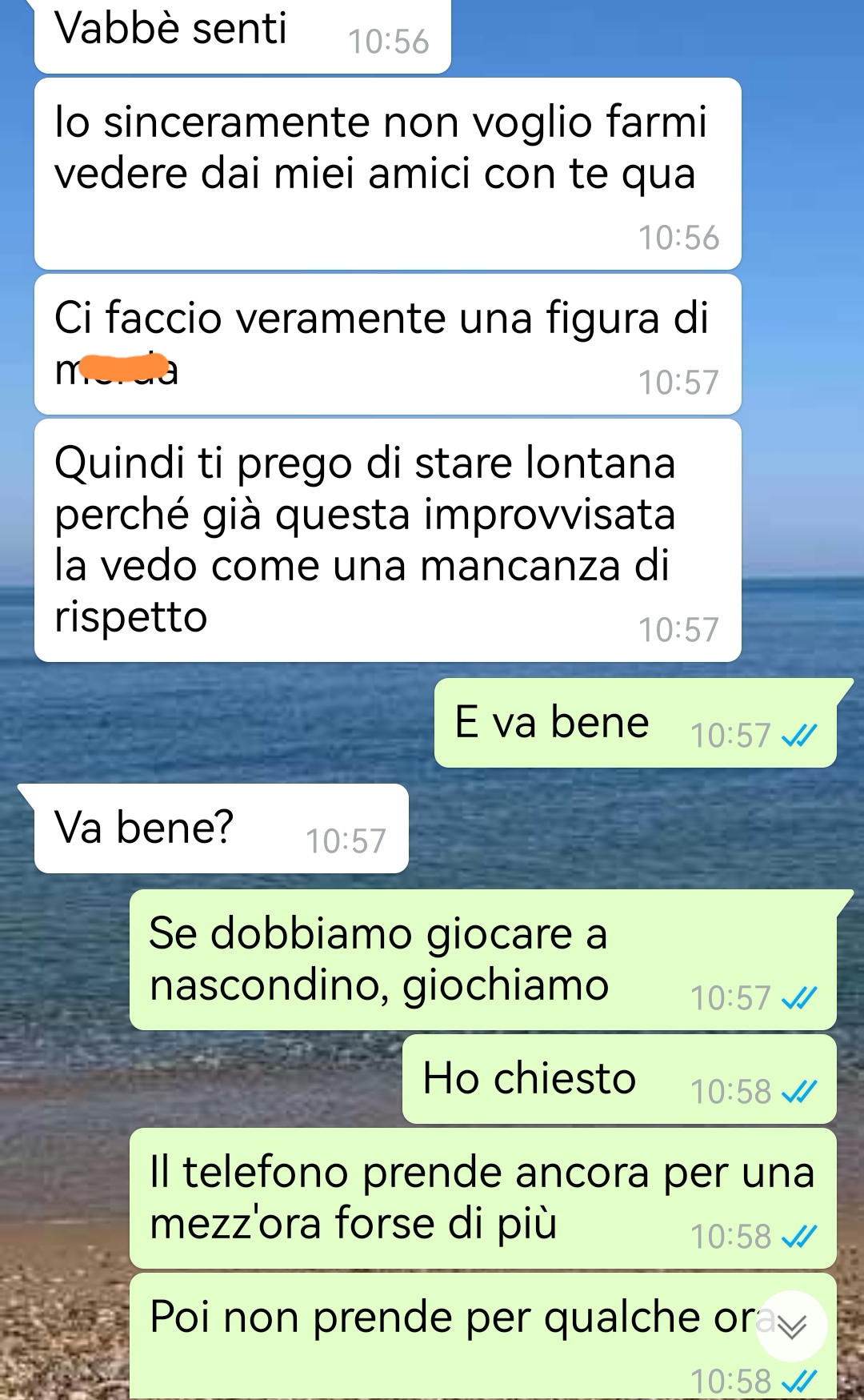Screen dimensions: 864x1400
Task: Select the received 'Va bene?' bubble
Action: pyautogui.click(x=222, y=828)
